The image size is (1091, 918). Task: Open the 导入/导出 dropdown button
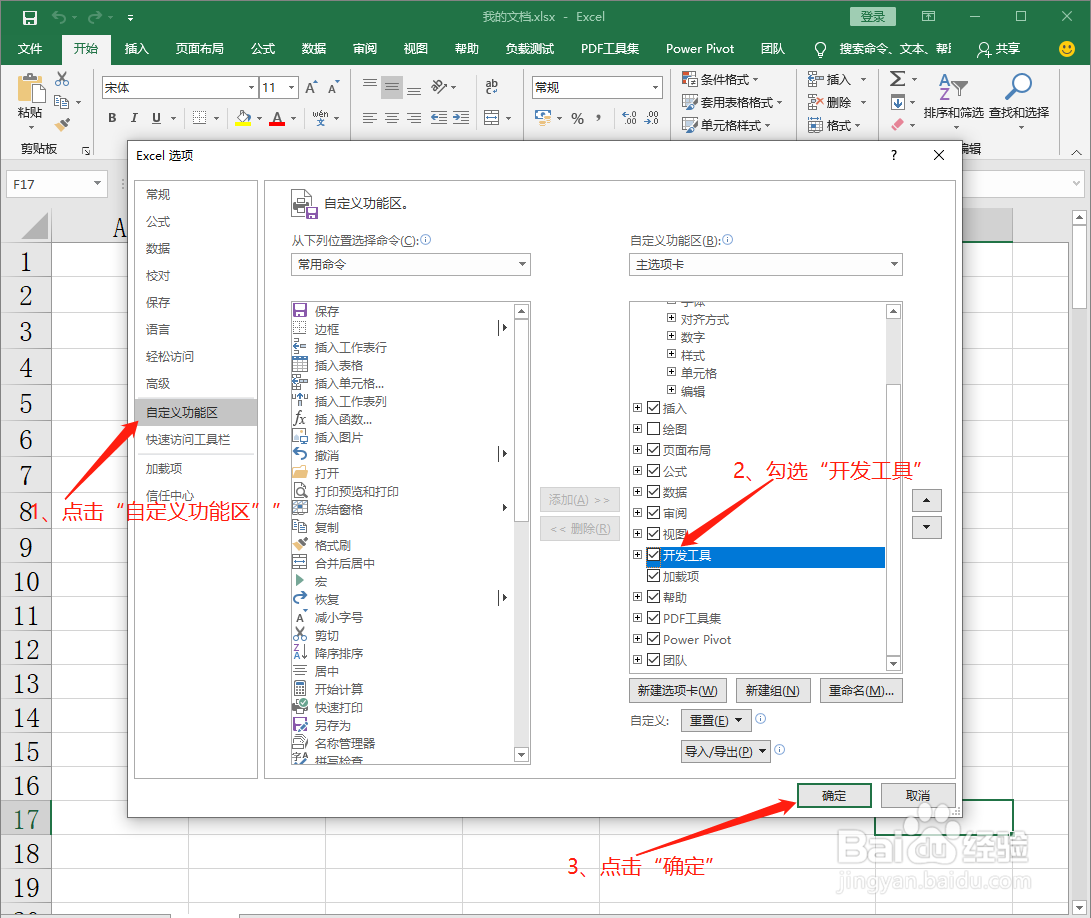726,751
